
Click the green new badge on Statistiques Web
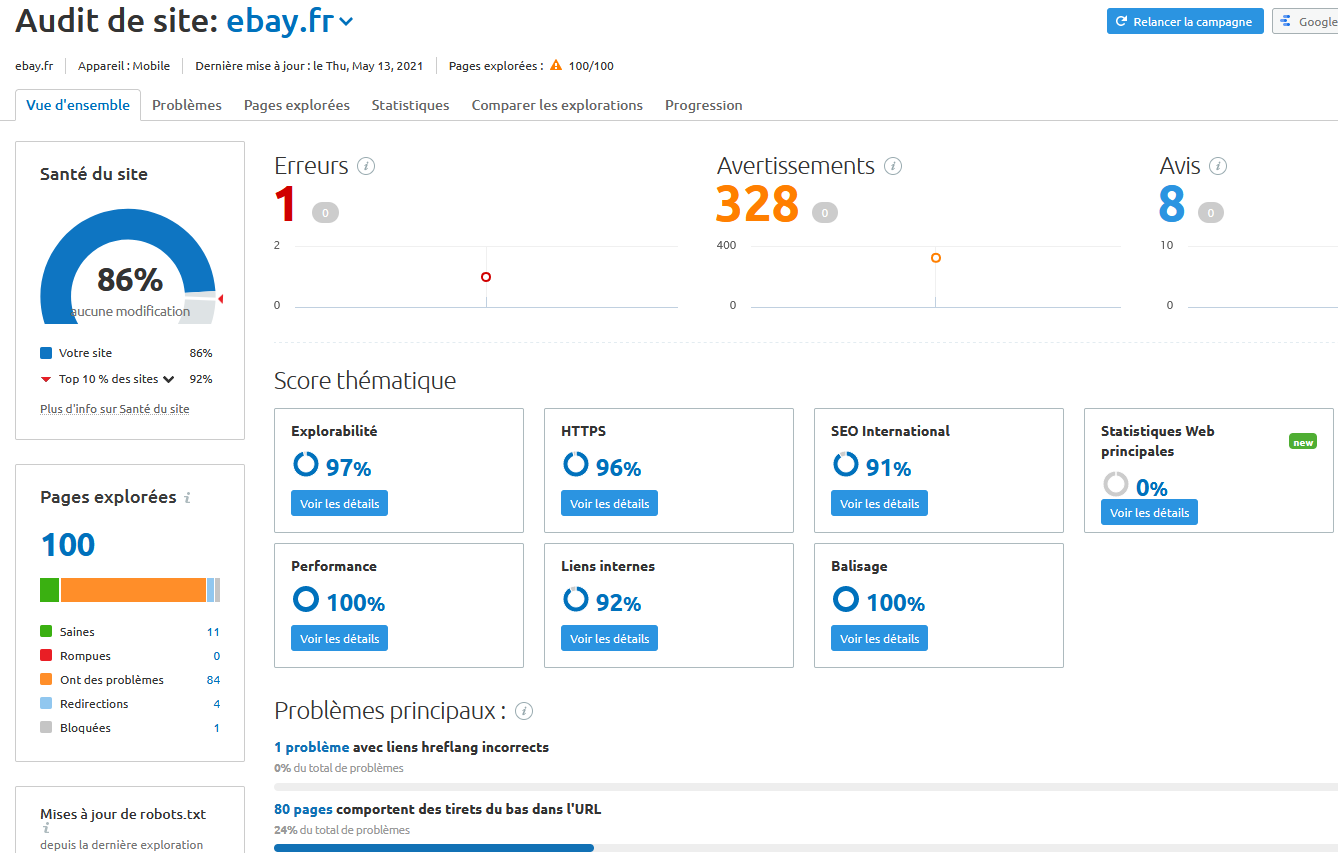tap(1303, 441)
